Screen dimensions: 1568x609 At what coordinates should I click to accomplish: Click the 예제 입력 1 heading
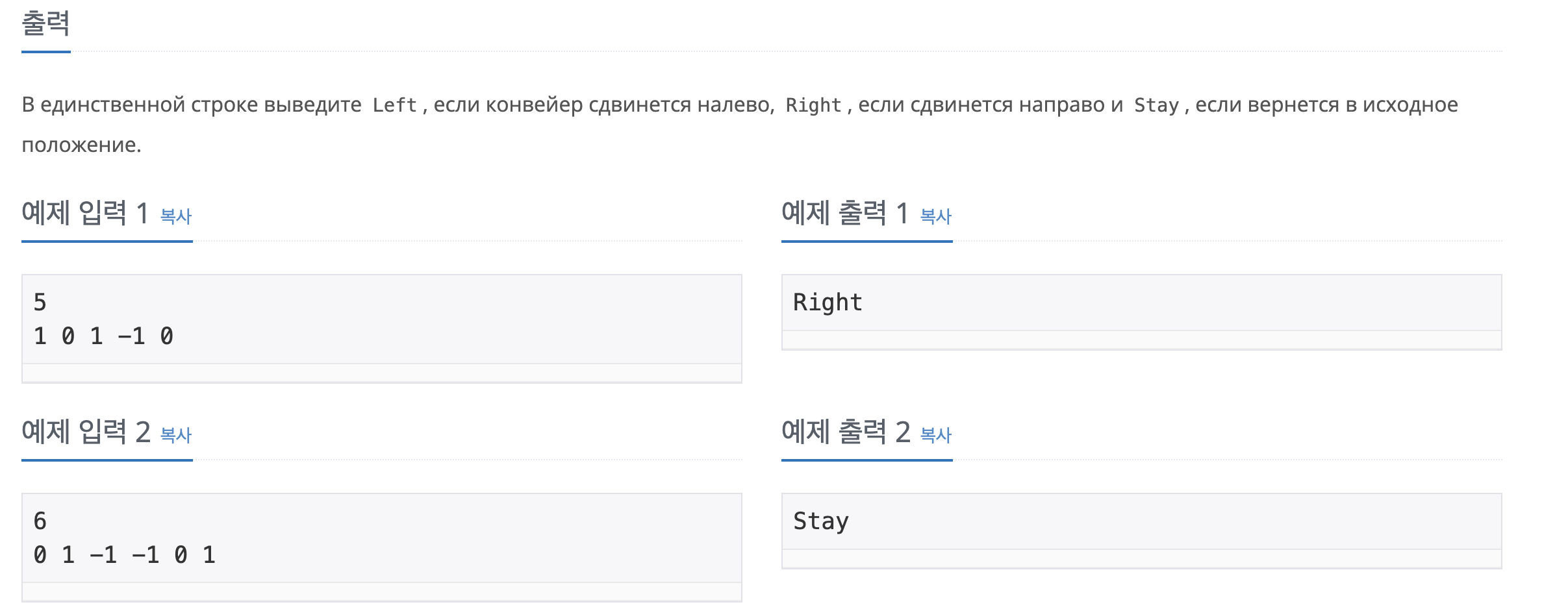[x=86, y=213]
